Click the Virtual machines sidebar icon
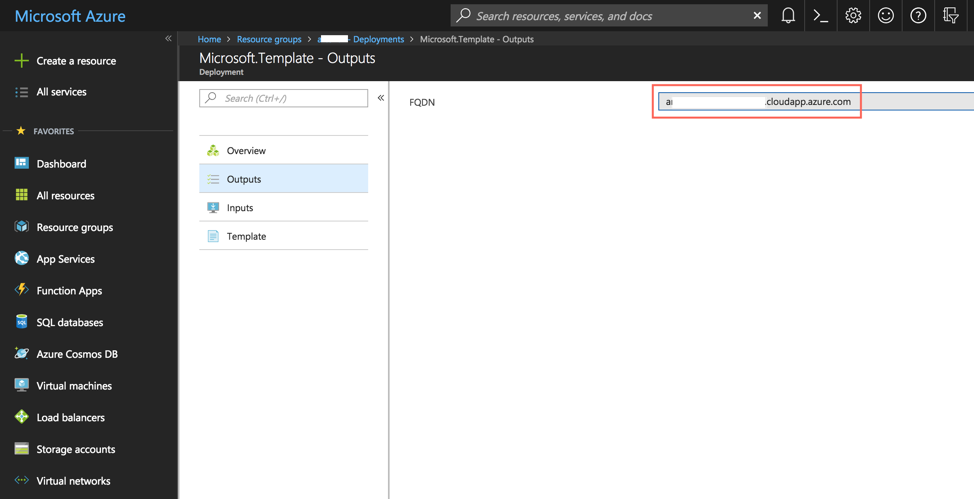This screenshot has width=974, height=499. click(x=22, y=385)
